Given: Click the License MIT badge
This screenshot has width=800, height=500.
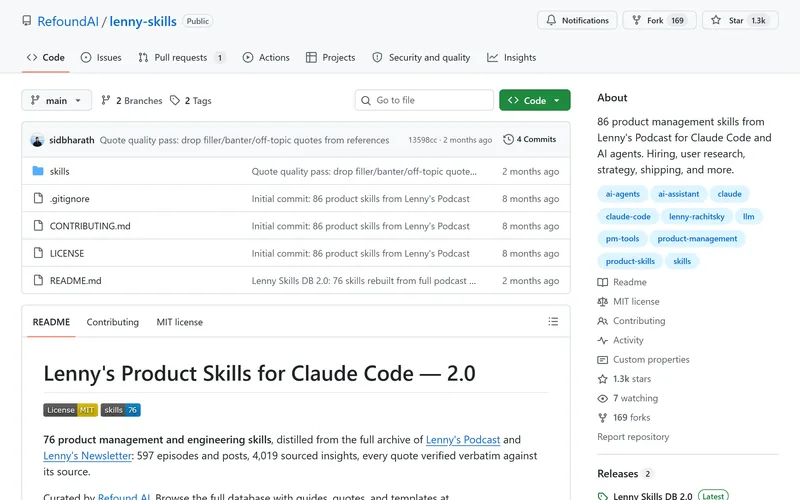Looking at the screenshot, I should (70, 410).
